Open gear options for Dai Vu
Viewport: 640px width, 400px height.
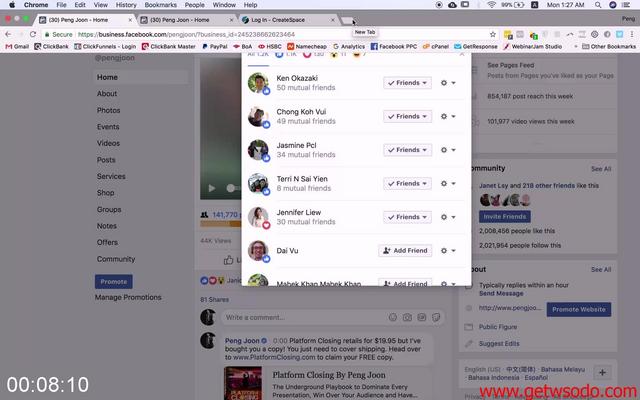(x=448, y=251)
